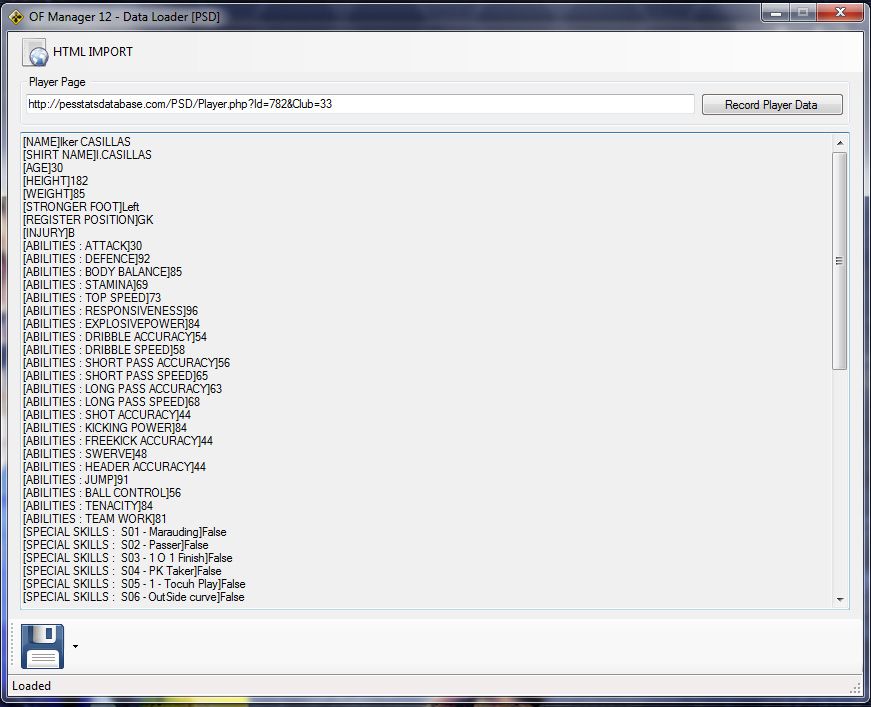Click the scrollbar up arrow in data list
This screenshot has width=871, height=707.
(839, 144)
